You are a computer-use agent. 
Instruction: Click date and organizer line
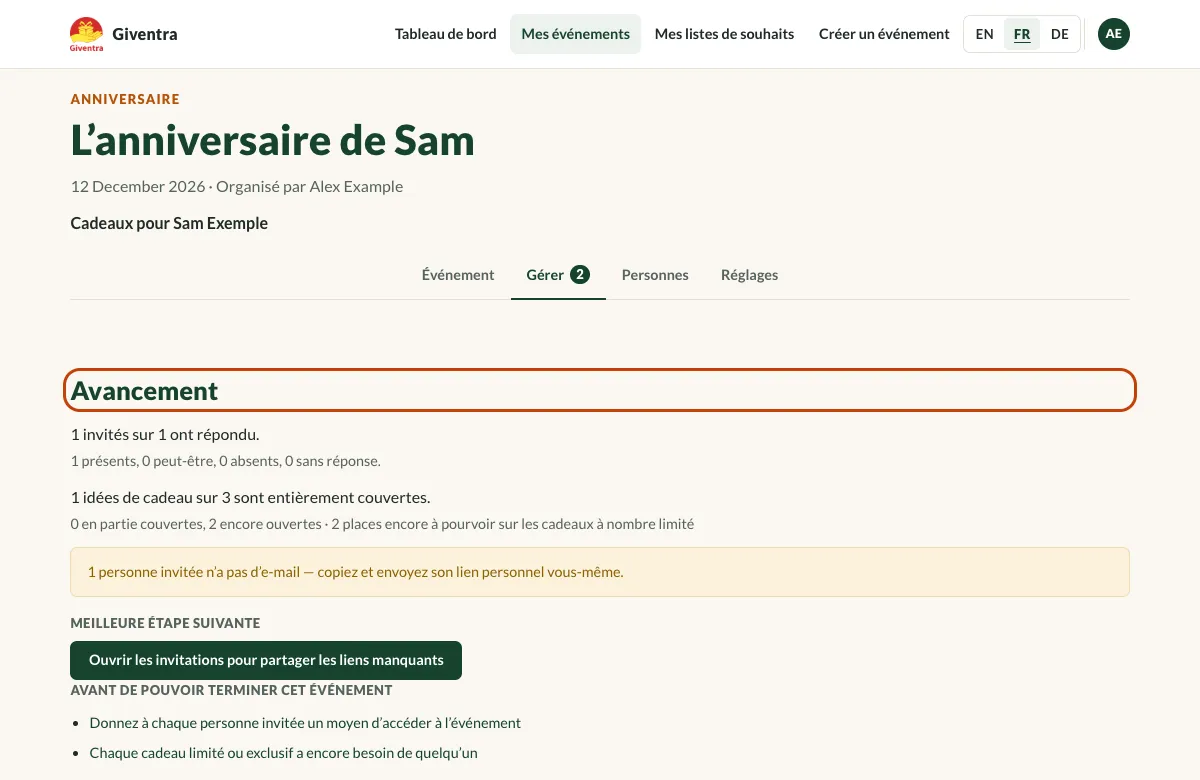click(x=237, y=187)
